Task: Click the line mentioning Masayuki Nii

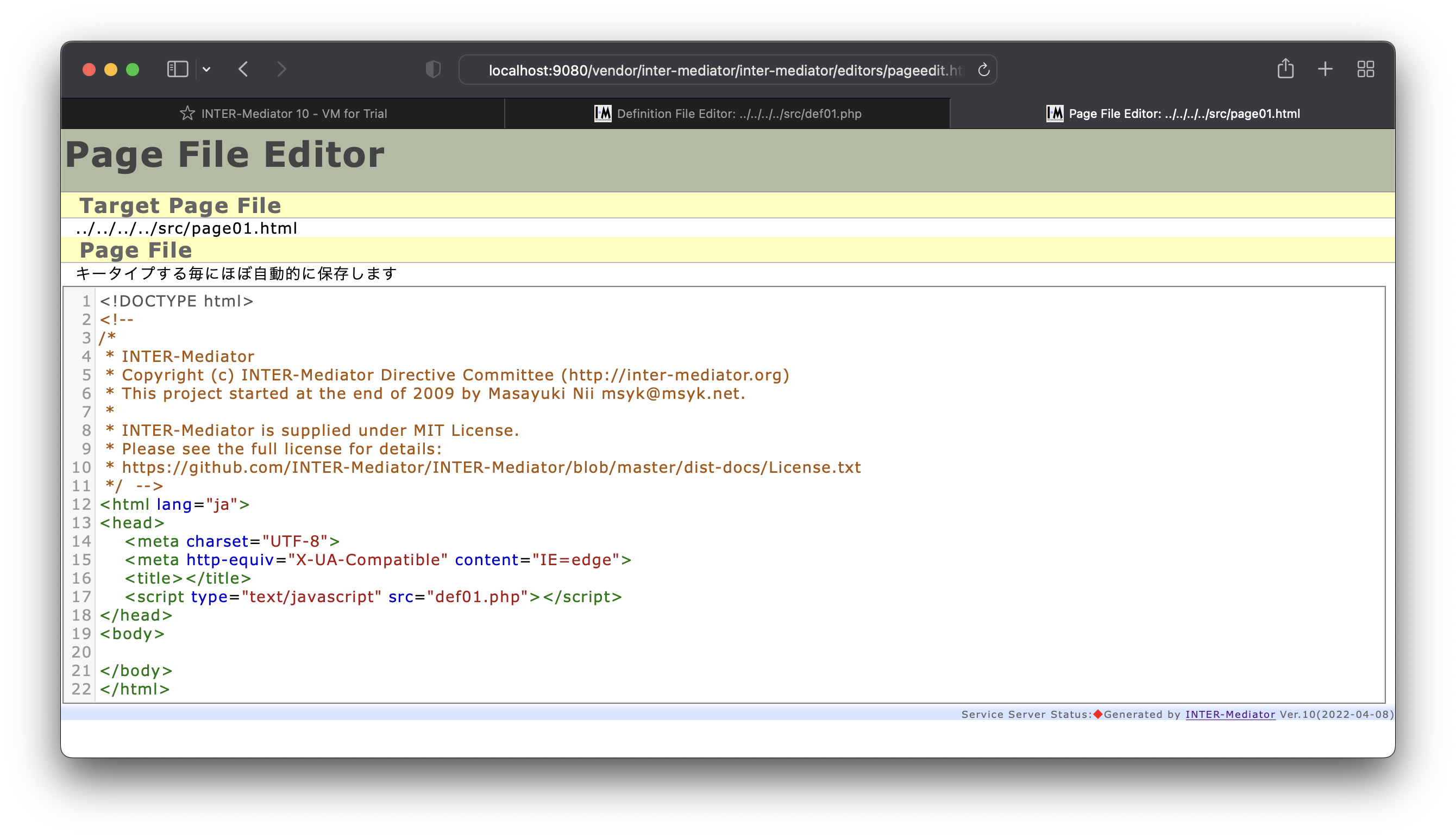Action: pyautogui.click(x=425, y=393)
